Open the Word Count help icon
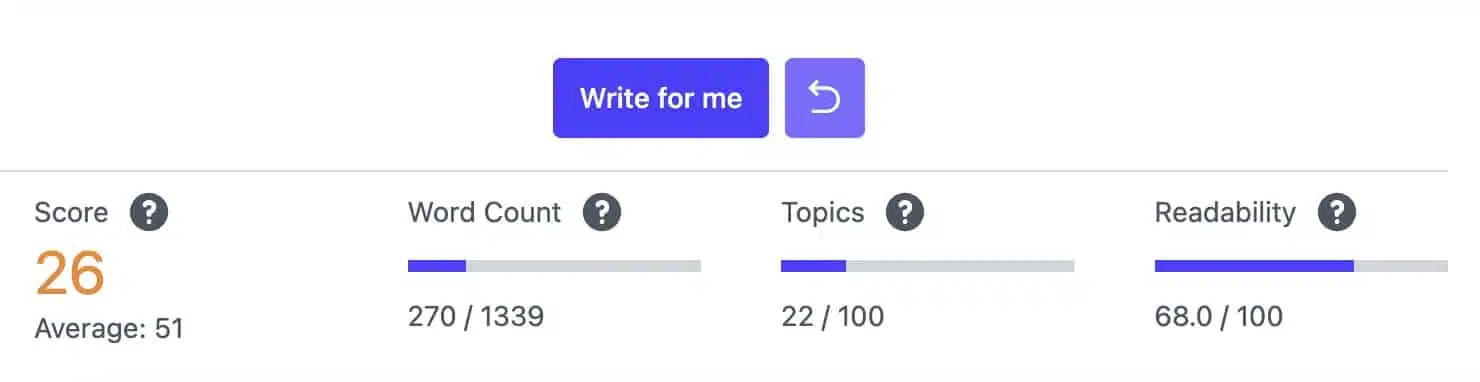This screenshot has height=382, width=1480. pyautogui.click(x=602, y=213)
